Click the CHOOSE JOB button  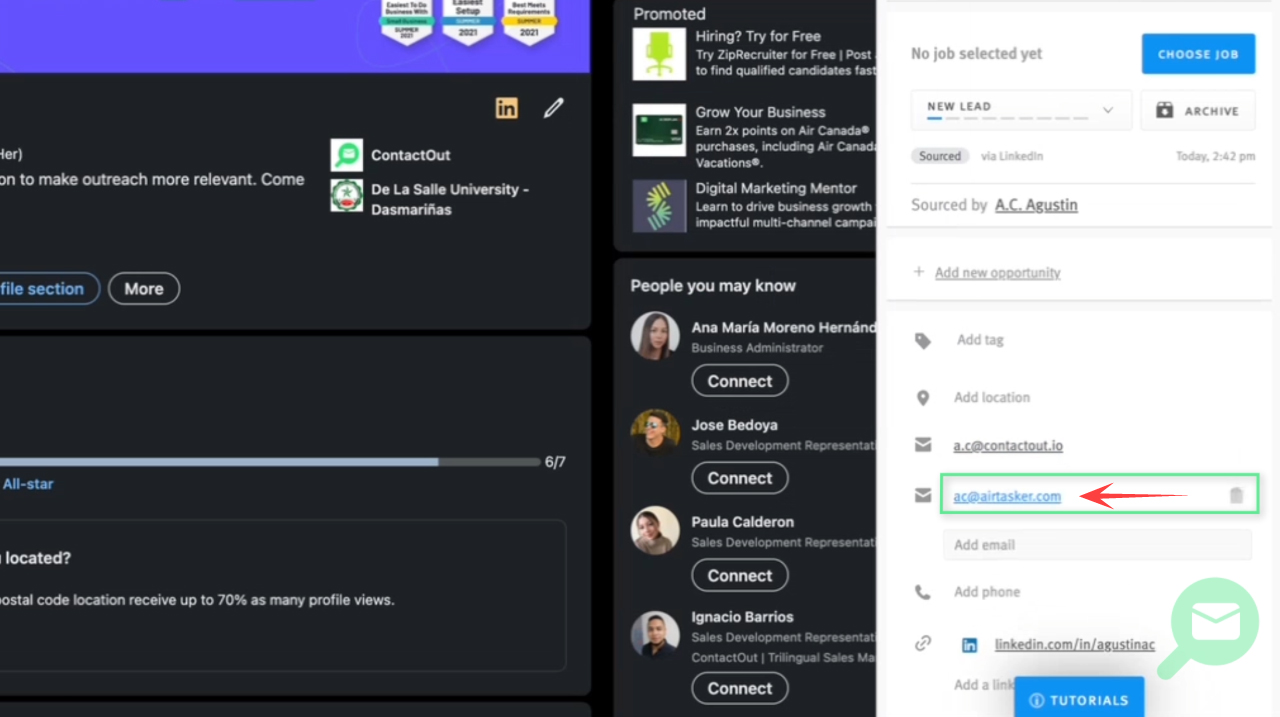point(1198,54)
